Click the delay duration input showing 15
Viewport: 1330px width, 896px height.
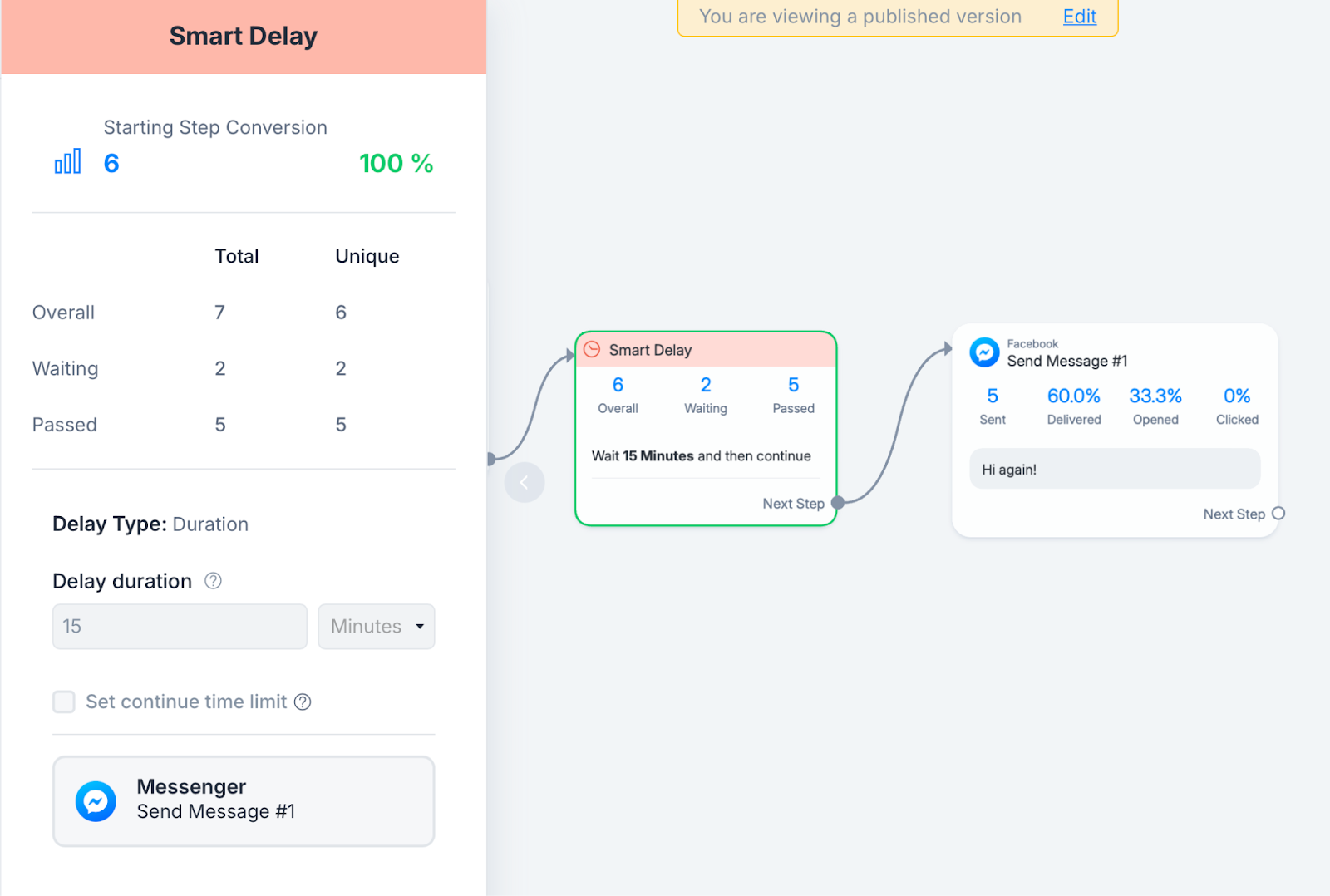[x=180, y=627]
